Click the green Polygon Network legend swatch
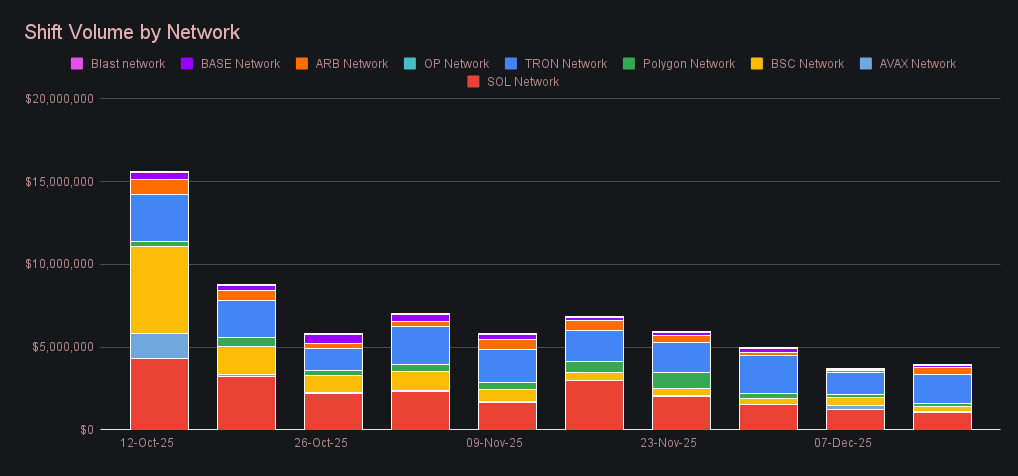The image size is (1018, 476). click(628, 64)
